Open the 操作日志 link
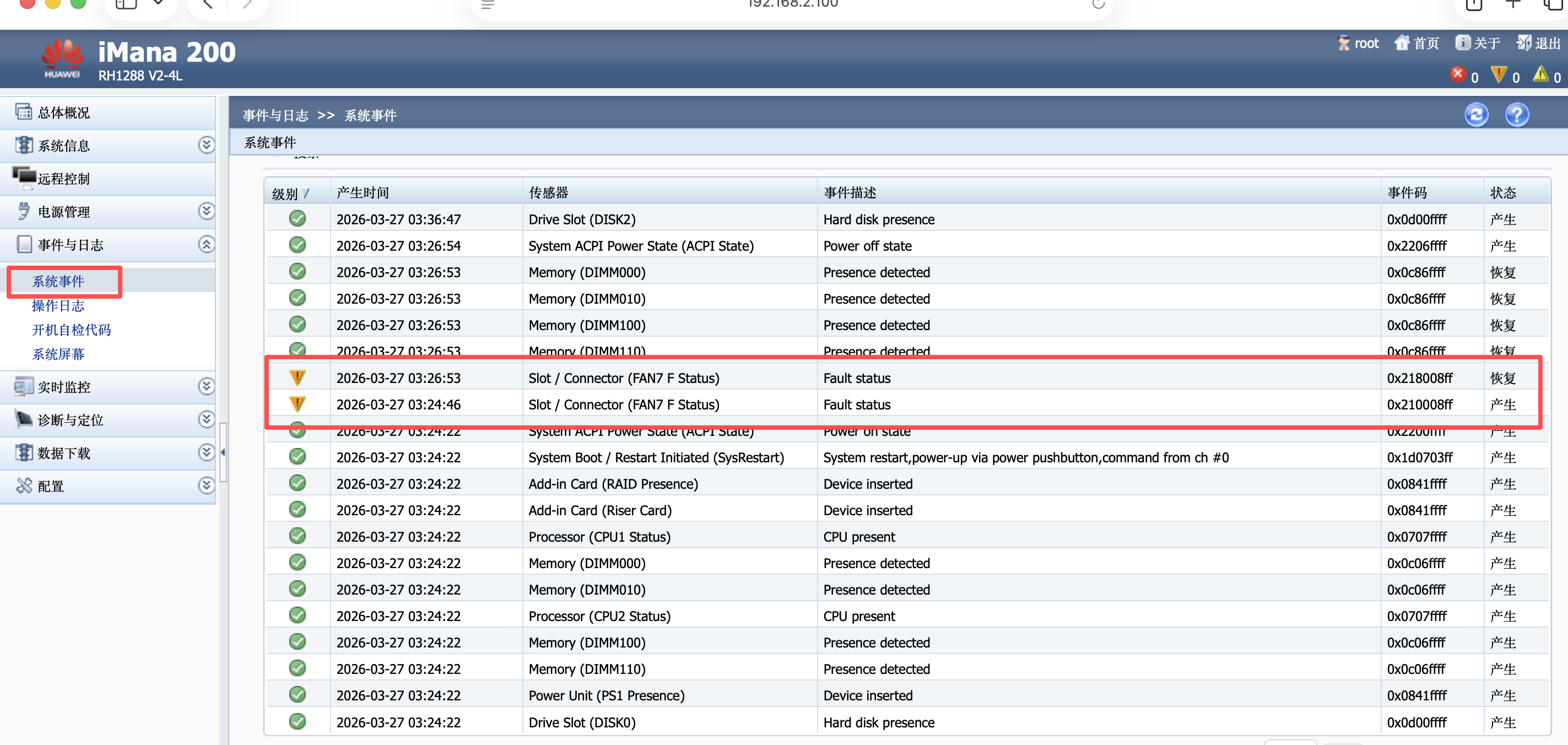This screenshot has width=1568, height=745. tap(58, 305)
